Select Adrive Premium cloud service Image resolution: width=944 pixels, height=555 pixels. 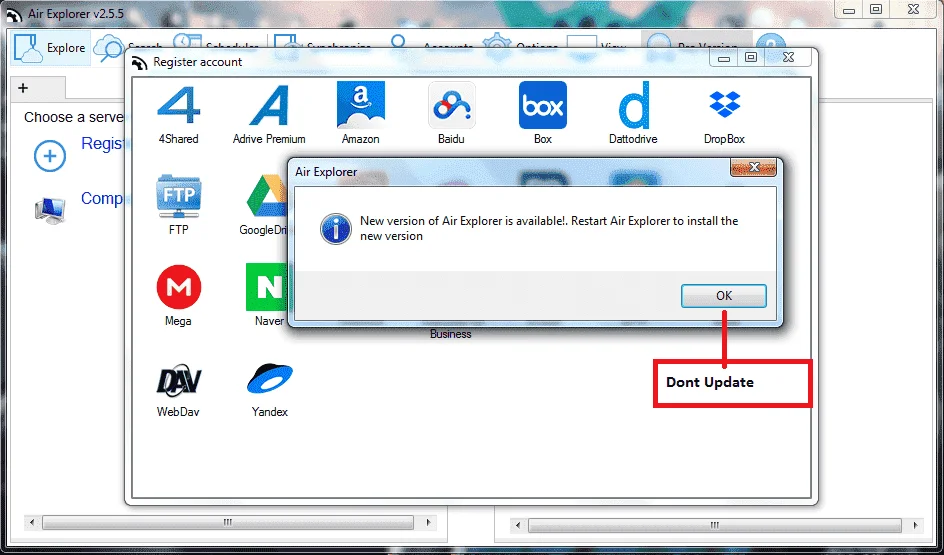pyautogui.click(x=269, y=106)
